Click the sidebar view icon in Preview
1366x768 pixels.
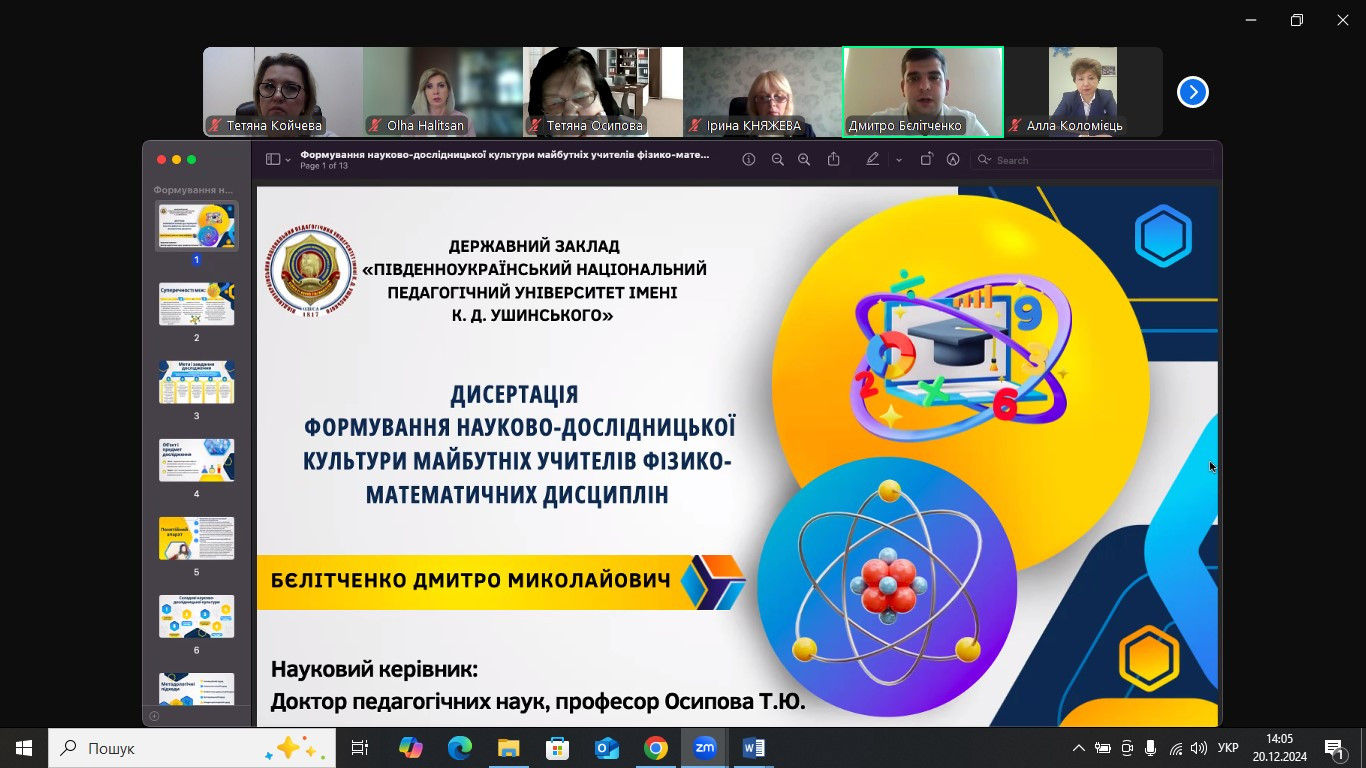point(272,160)
